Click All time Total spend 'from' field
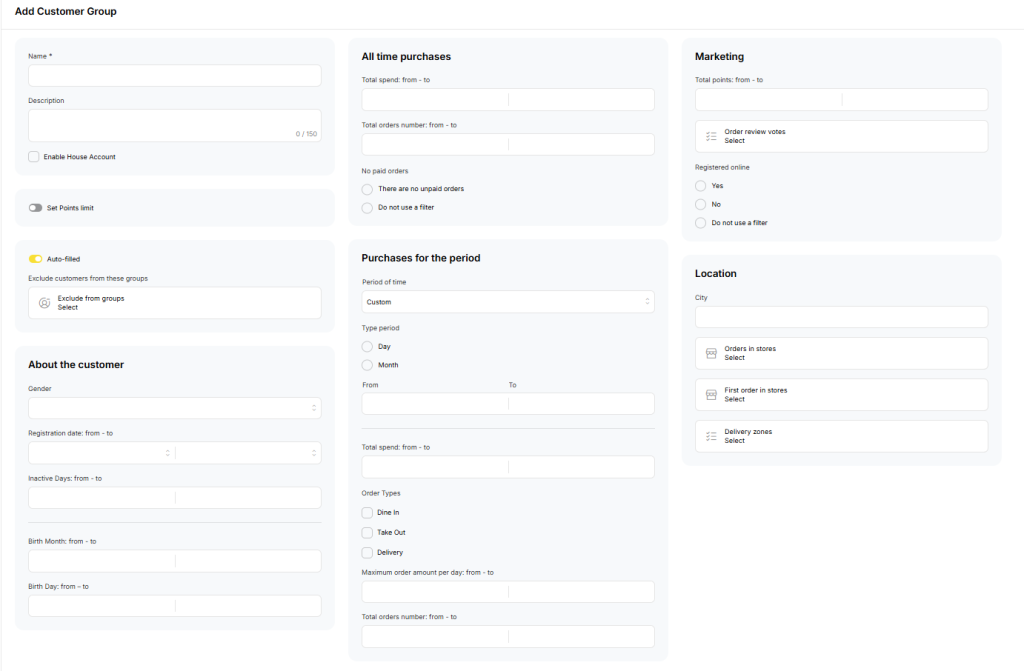This screenshot has height=671, width=1024. point(435,100)
